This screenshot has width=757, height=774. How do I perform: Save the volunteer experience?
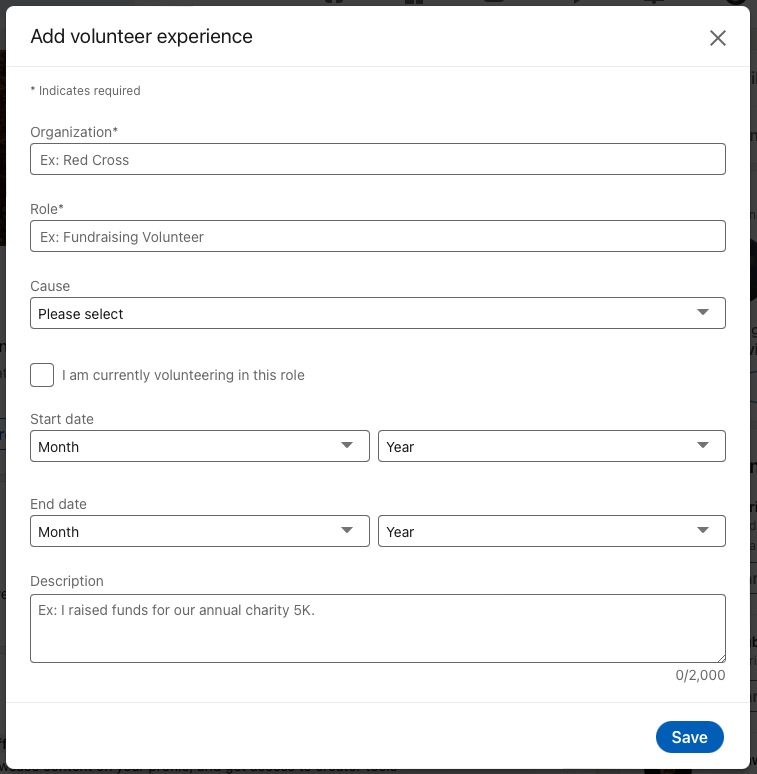689,737
